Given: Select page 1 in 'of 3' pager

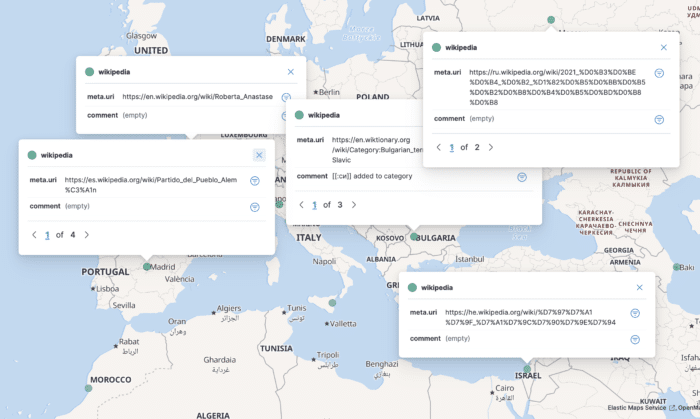Looking at the screenshot, I should tap(314, 205).
